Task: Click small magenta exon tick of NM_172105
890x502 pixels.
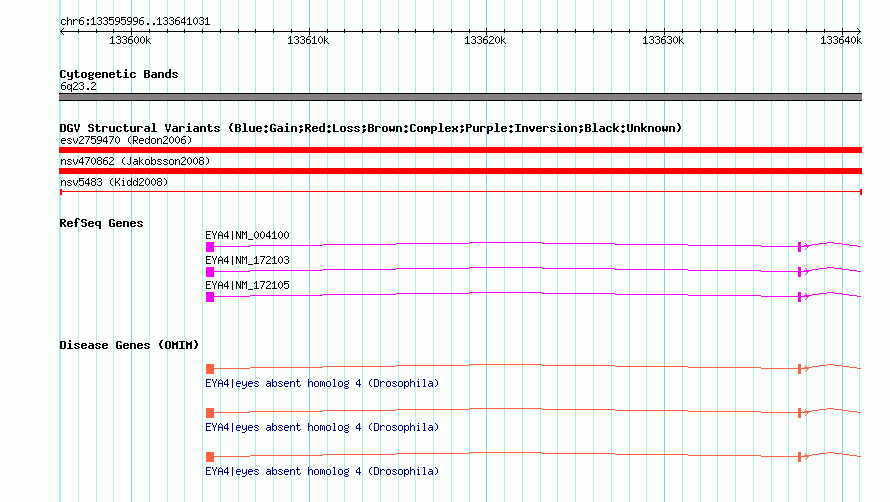Action: point(799,297)
